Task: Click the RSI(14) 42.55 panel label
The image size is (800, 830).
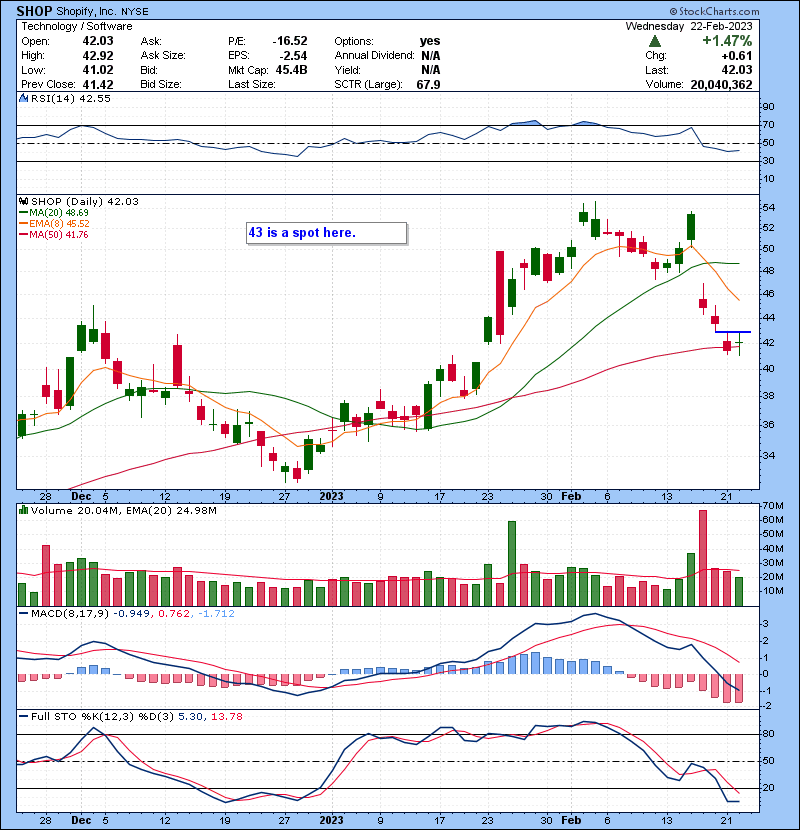Action: 70,98
